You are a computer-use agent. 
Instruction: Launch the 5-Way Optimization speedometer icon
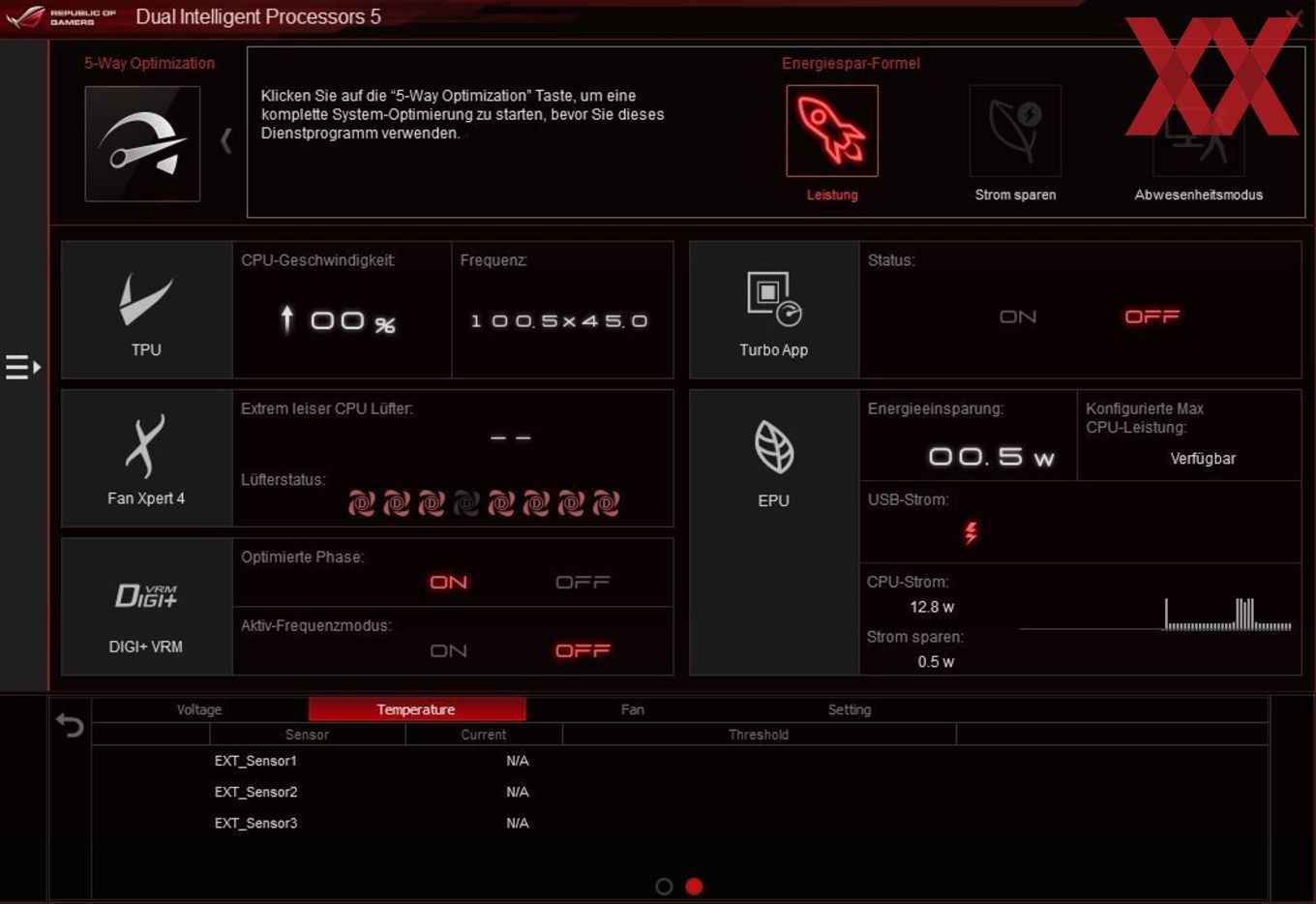point(142,143)
